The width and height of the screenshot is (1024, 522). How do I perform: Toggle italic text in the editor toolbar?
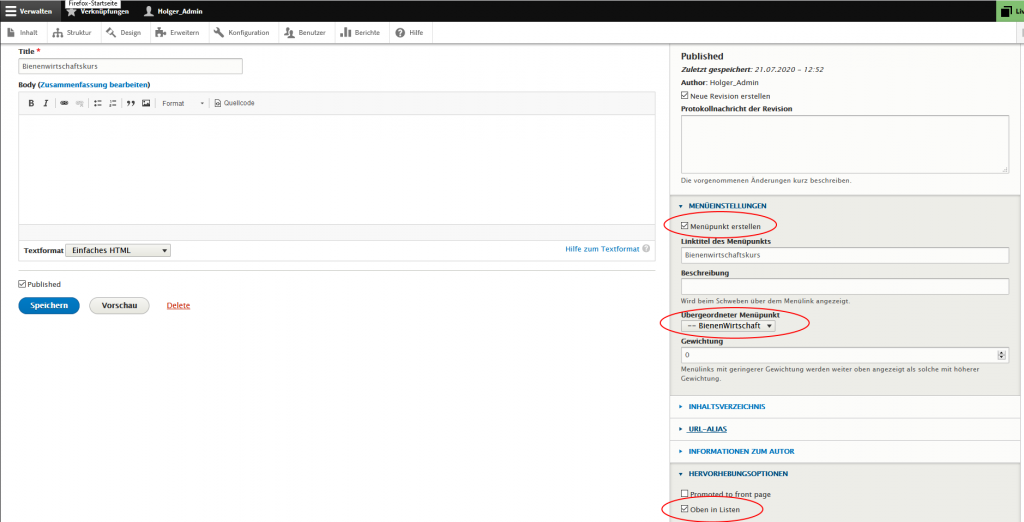point(45,103)
